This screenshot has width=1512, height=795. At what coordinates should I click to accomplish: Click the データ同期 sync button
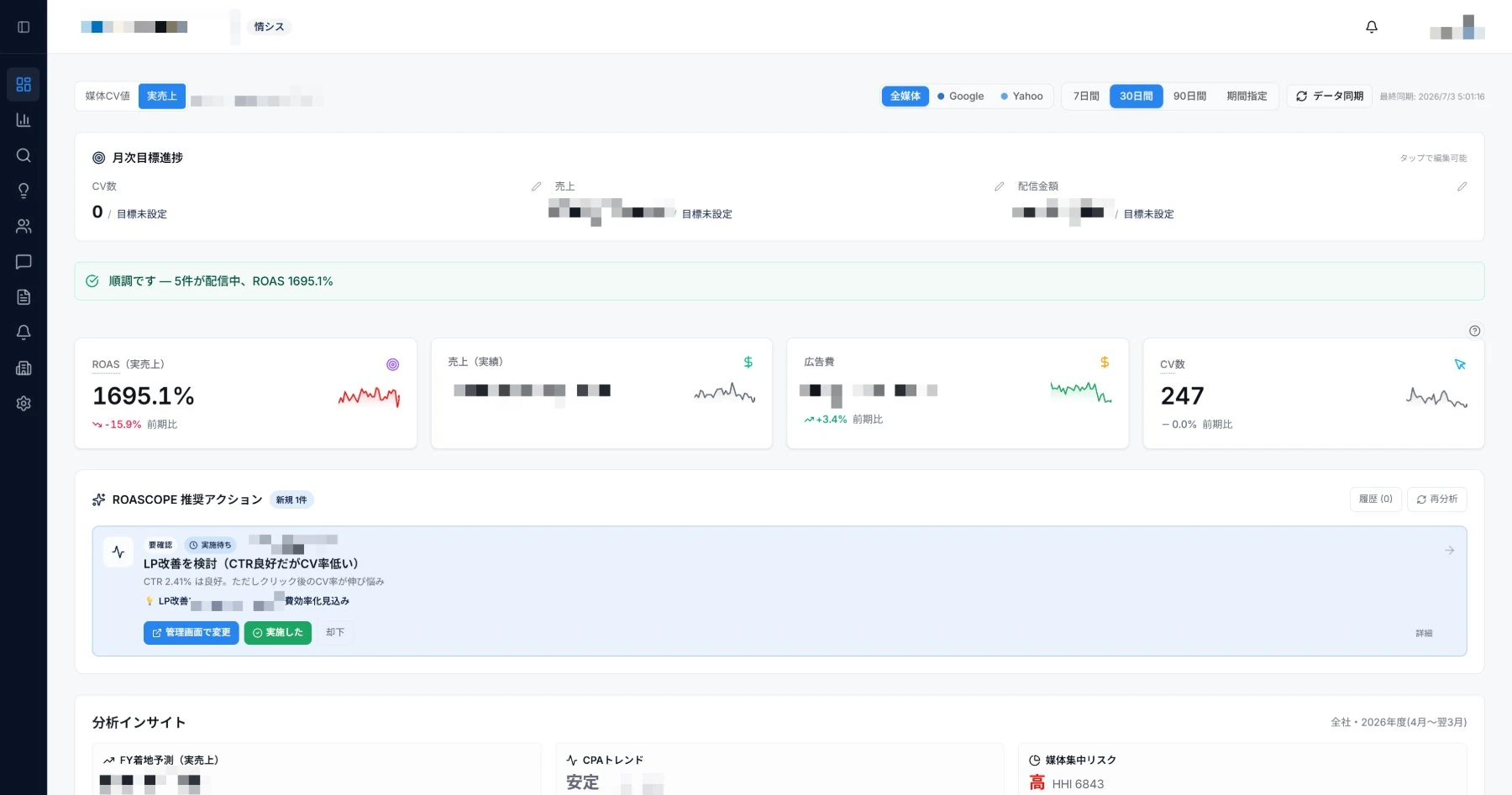(x=1330, y=96)
